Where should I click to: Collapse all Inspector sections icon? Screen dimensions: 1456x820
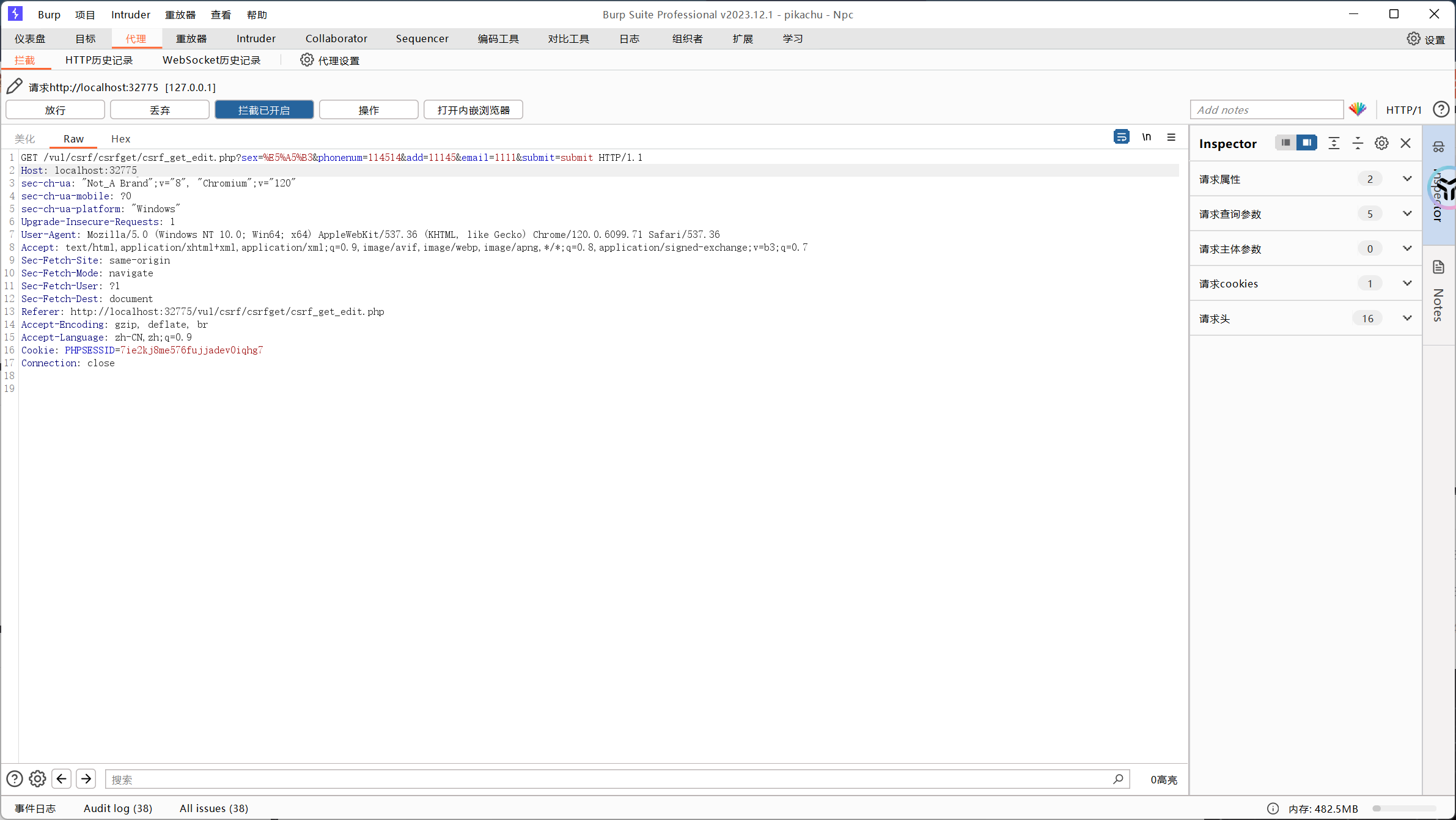(x=1358, y=143)
